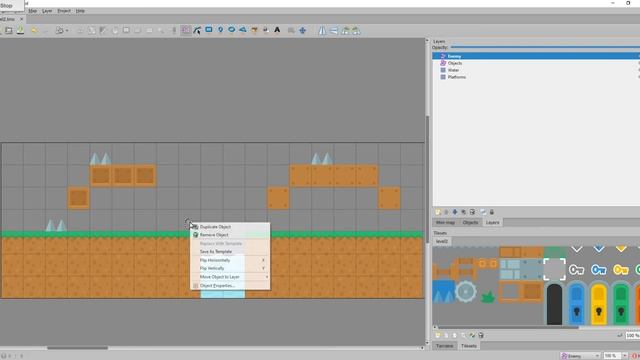Select the green locked door tile
The height and width of the screenshot is (360, 640).
pyautogui.click(x=620, y=304)
